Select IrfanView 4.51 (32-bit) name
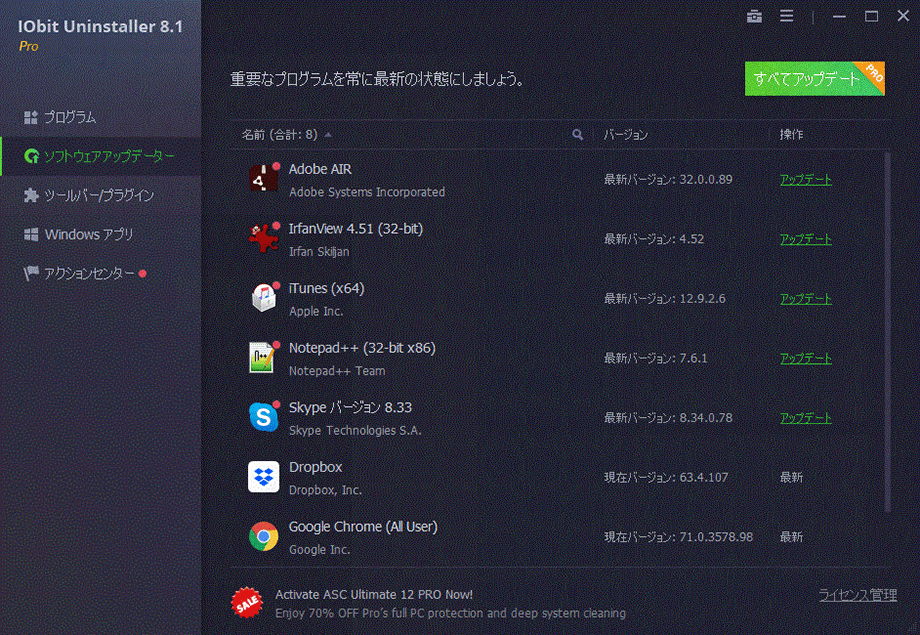 tap(356, 229)
